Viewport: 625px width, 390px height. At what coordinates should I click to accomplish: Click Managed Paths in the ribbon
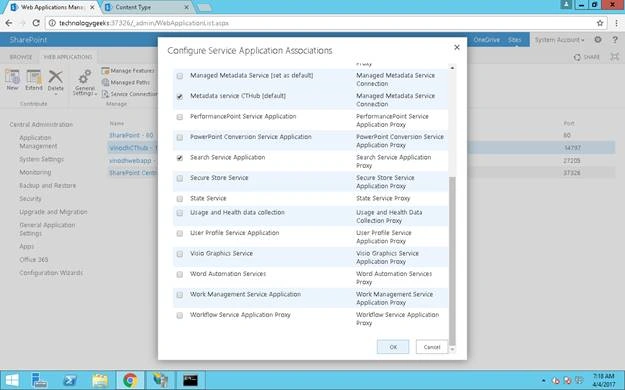[x=126, y=82]
